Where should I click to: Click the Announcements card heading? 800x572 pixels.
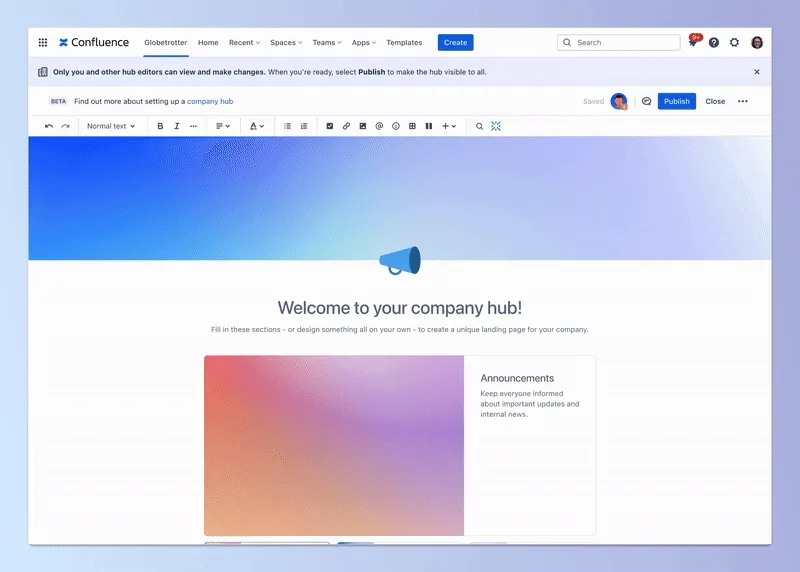pyautogui.click(x=517, y=378)
